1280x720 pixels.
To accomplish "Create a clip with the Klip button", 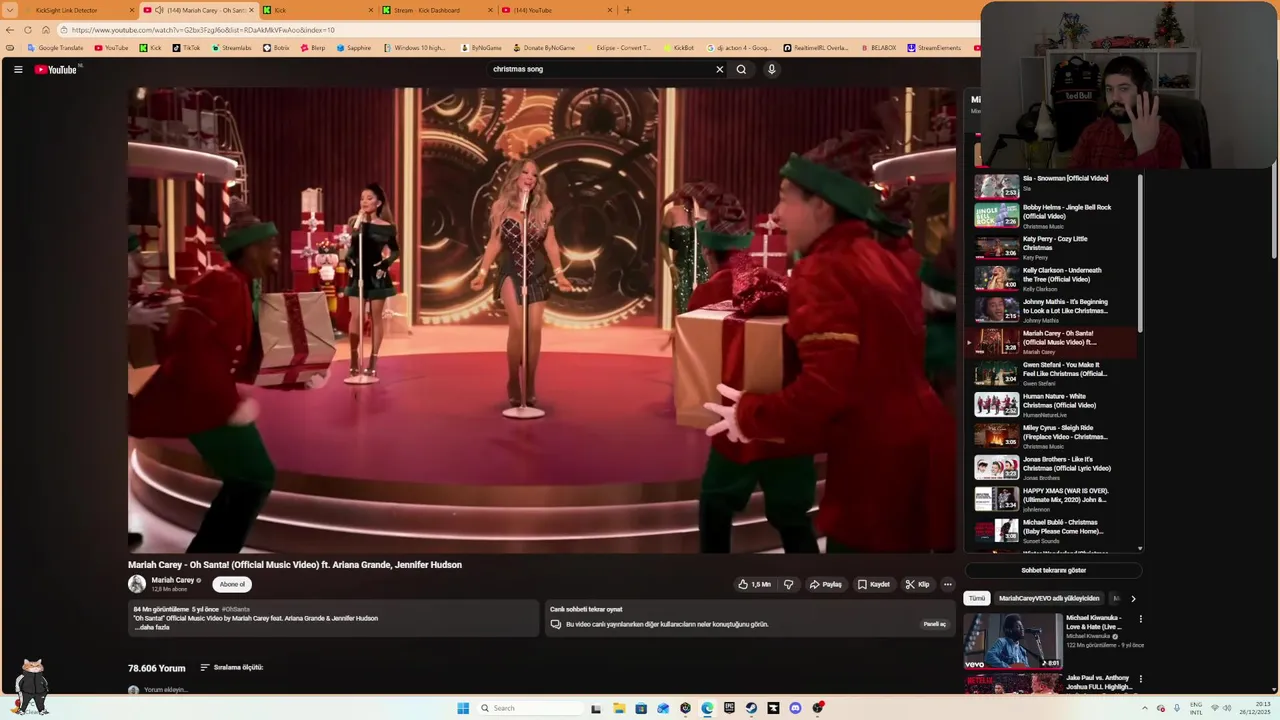I will tap(917, 584).
